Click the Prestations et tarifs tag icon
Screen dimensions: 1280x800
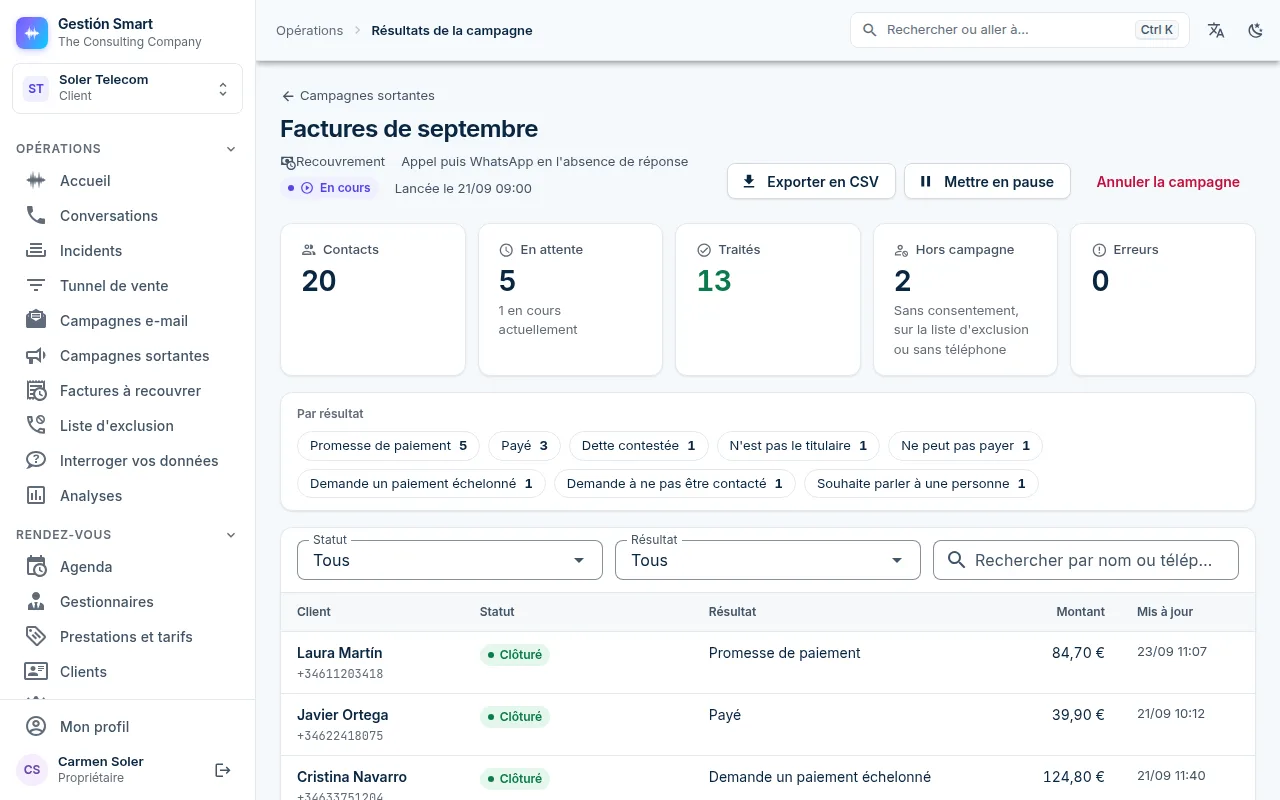click(x=36, y=637)
